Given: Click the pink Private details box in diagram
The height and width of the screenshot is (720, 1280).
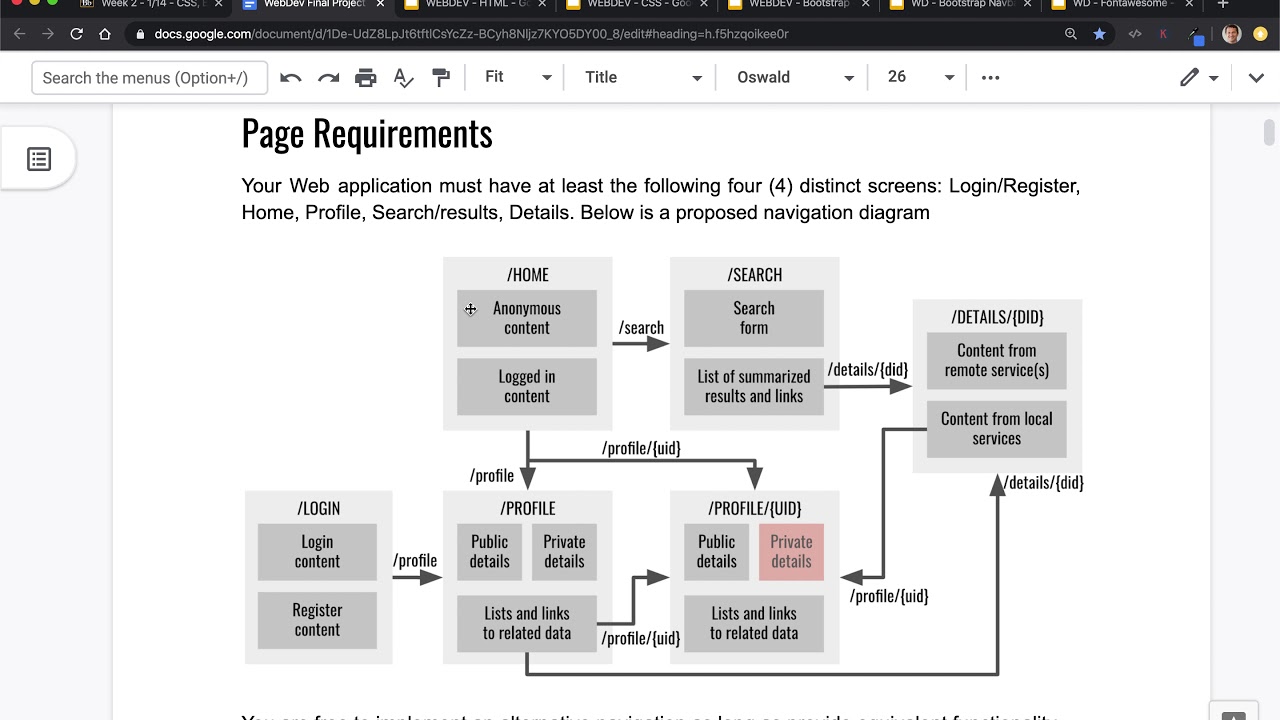Looking at the screenshot, I should click(791, 552).
